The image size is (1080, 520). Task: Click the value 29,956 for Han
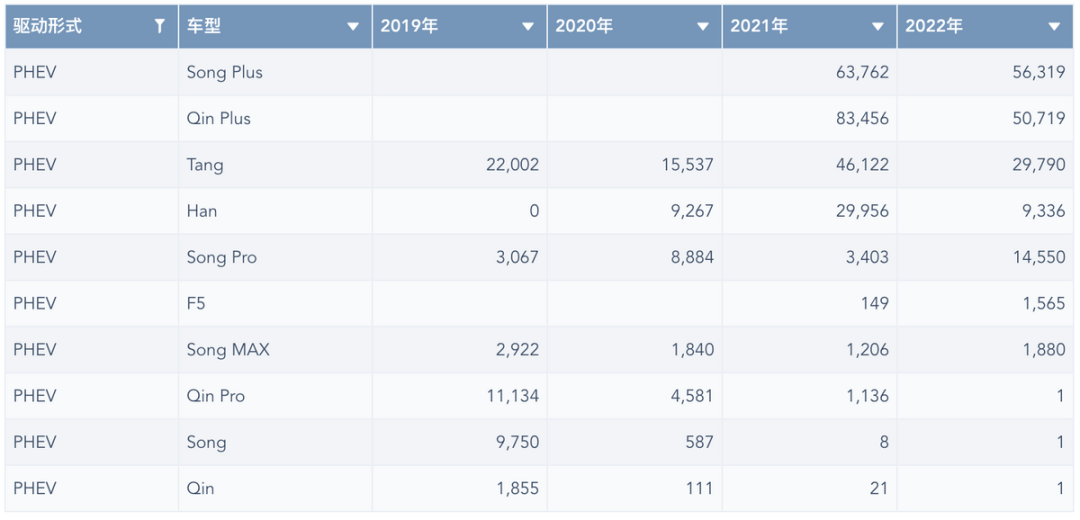tap(860, 211)
